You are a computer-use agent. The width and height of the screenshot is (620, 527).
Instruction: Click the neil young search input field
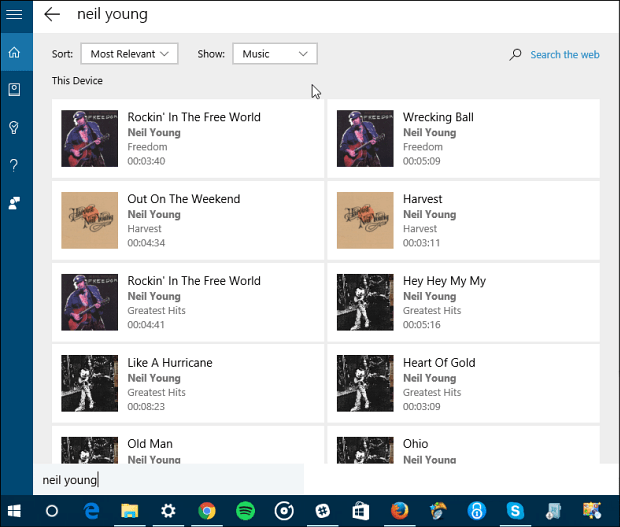coord(168,480)
